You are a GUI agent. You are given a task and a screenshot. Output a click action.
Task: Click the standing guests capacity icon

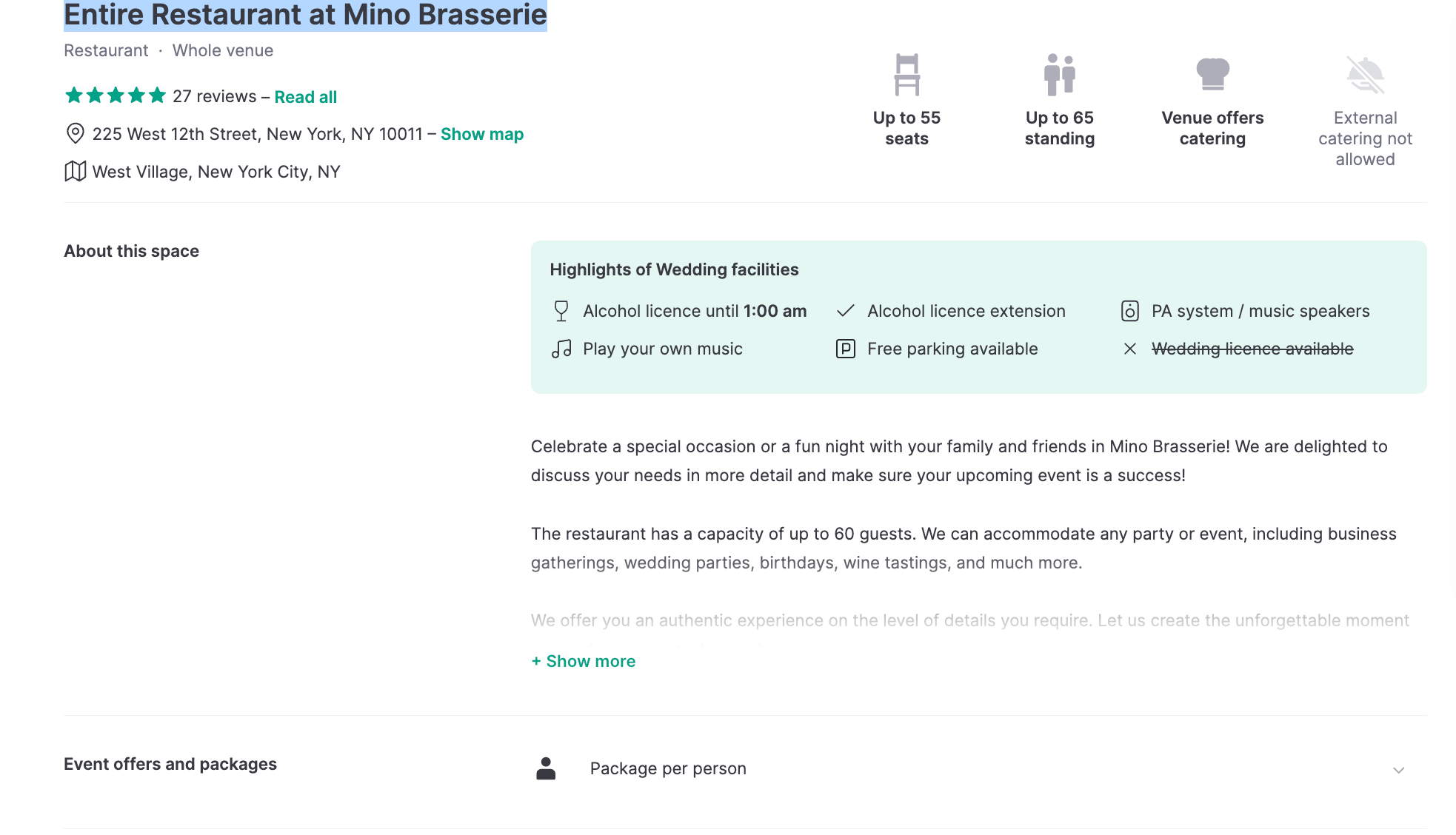coord(1059,75)
